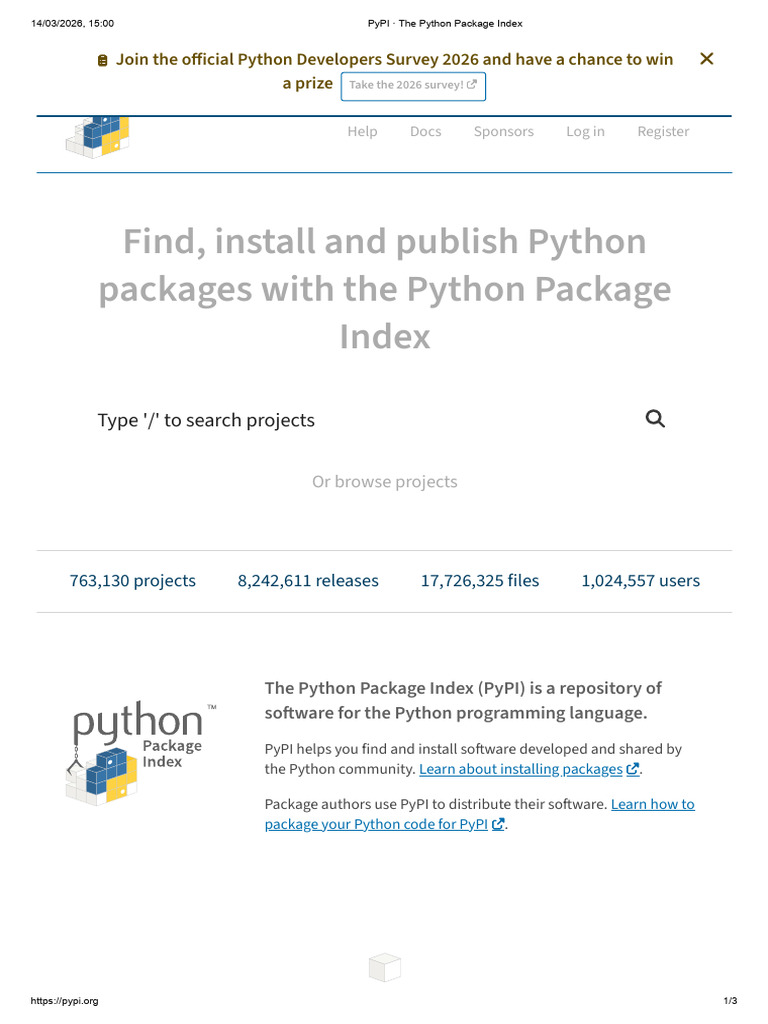Click external link icon after PyPI packaging link
This screenshot has width=768, height=1024.
pos(498,825)
